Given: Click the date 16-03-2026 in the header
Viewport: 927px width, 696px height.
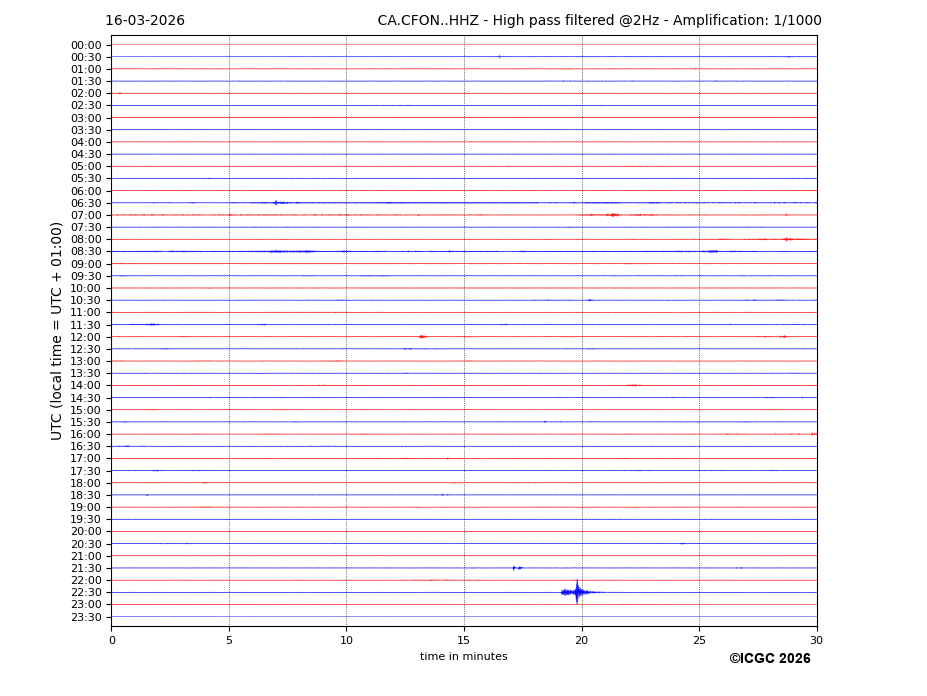Looking at the screenshot, I should coord(145,21).
